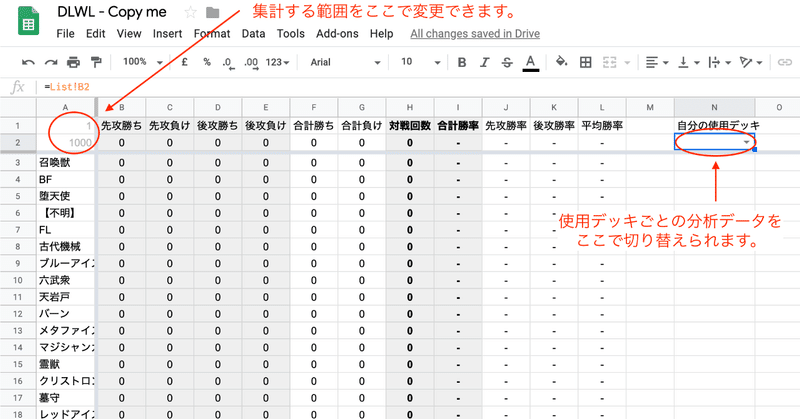This screenshot has height=419, width=800.
Task: Open the Edit menu
Action: pos(95,34)
